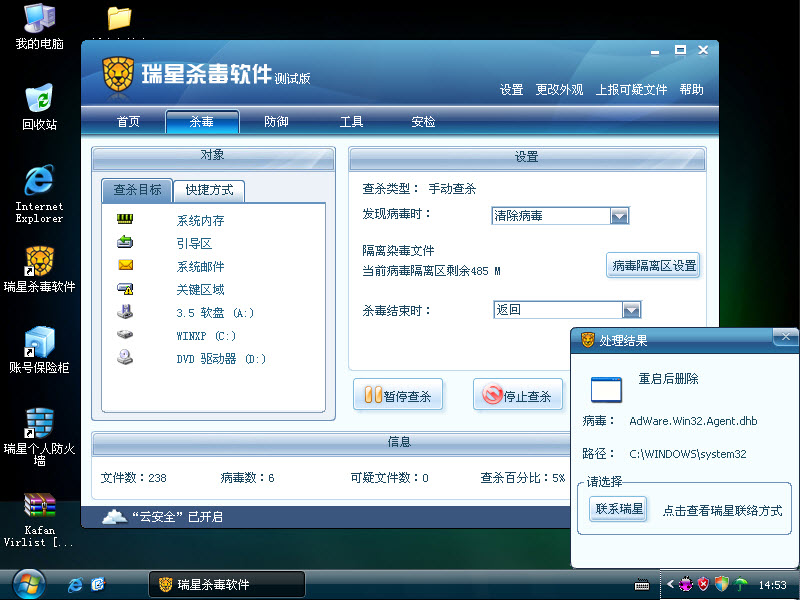Image resolution: width=800 pixels, height=600 pixels.
Task: Launch Internet Explorer from quick launch
Action: 75,585
